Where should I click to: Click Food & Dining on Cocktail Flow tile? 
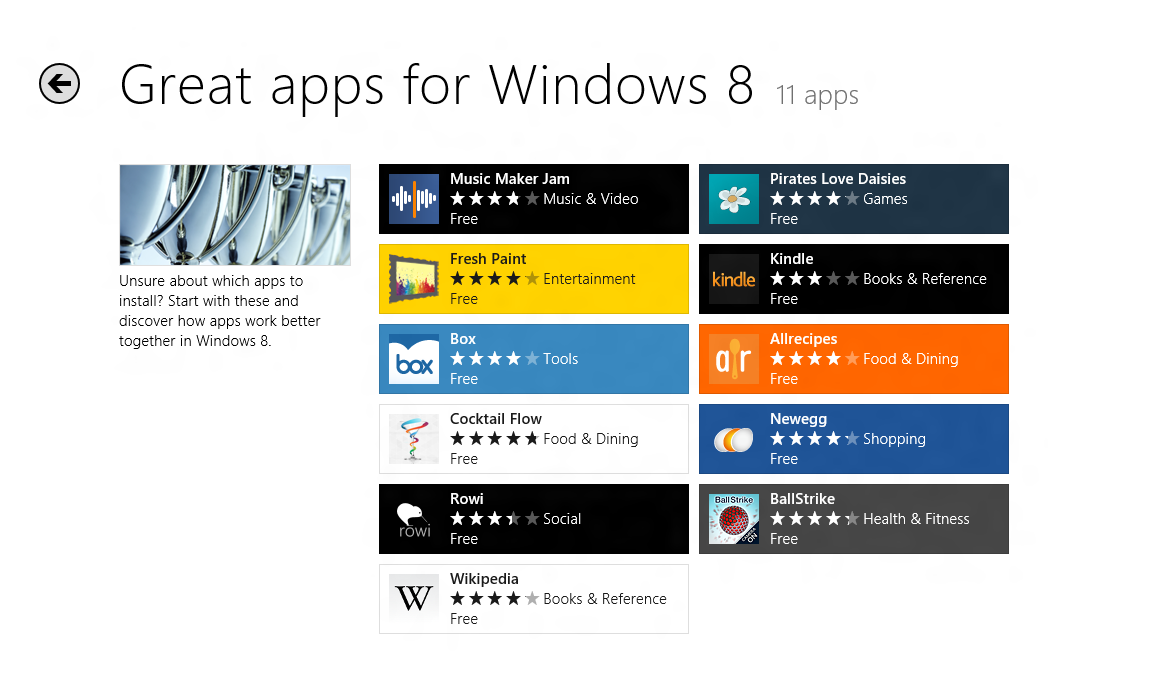[x=591, y=439]
